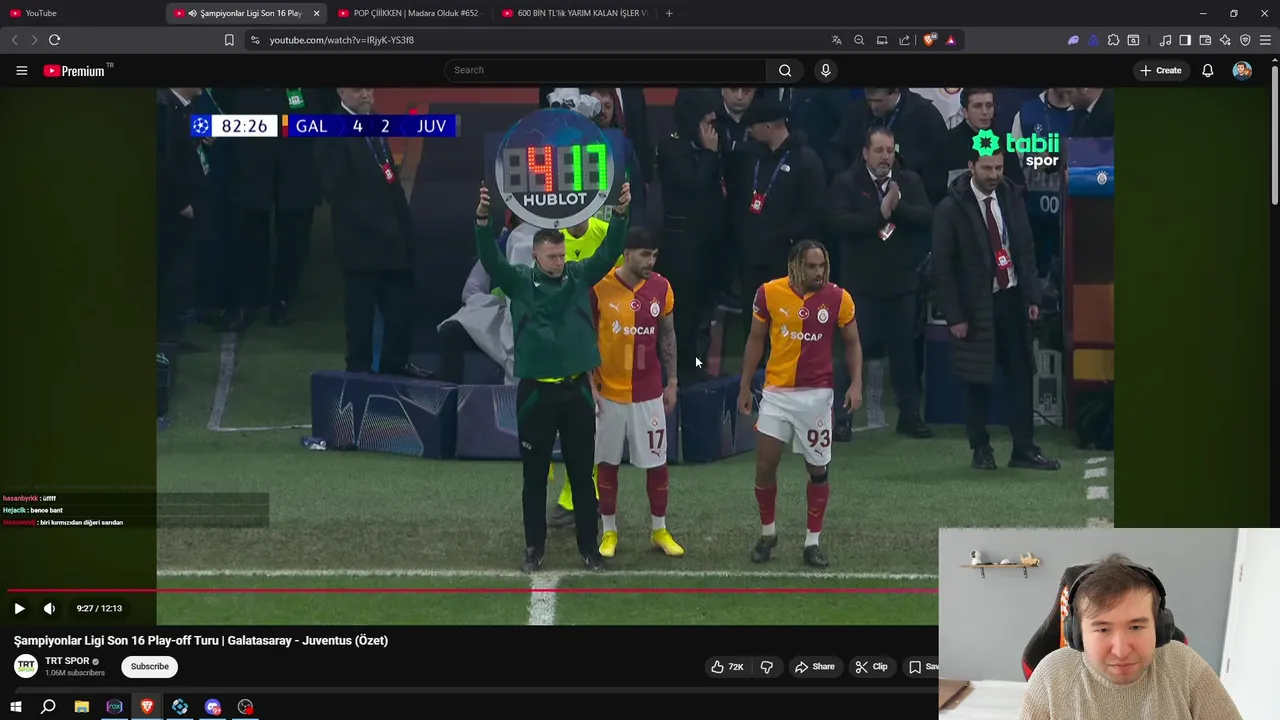1280x720 pixels.
Task: Subscribe to TRT SPOR channel
Action: [149, 666]
